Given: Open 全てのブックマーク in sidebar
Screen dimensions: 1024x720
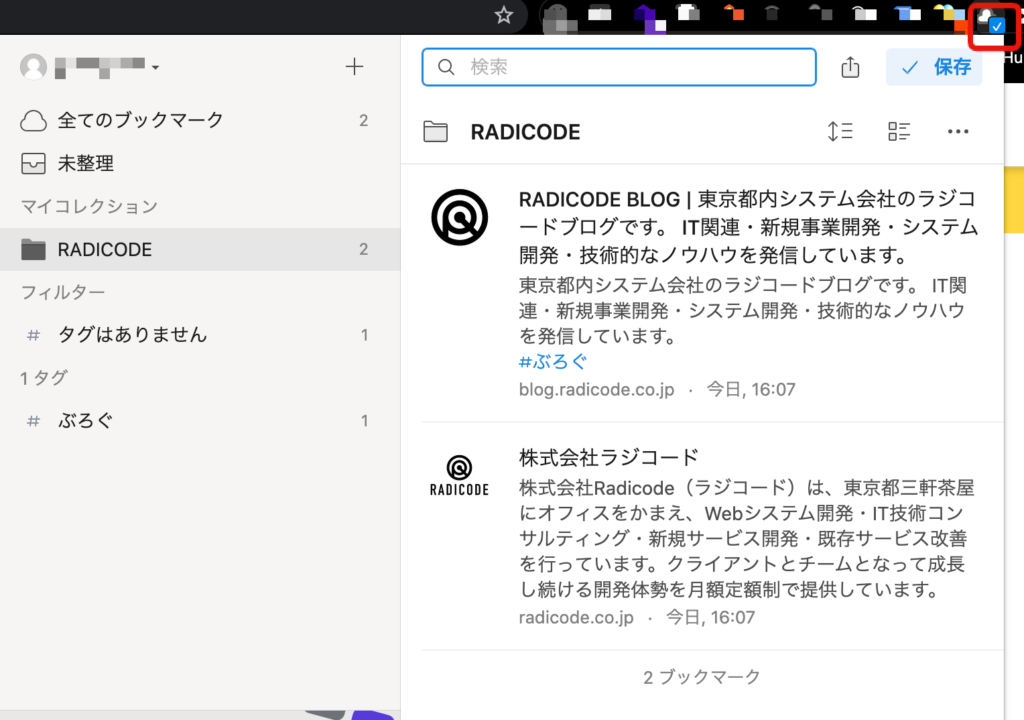Looking at the screenshot, I should click(x=200, y=120).
